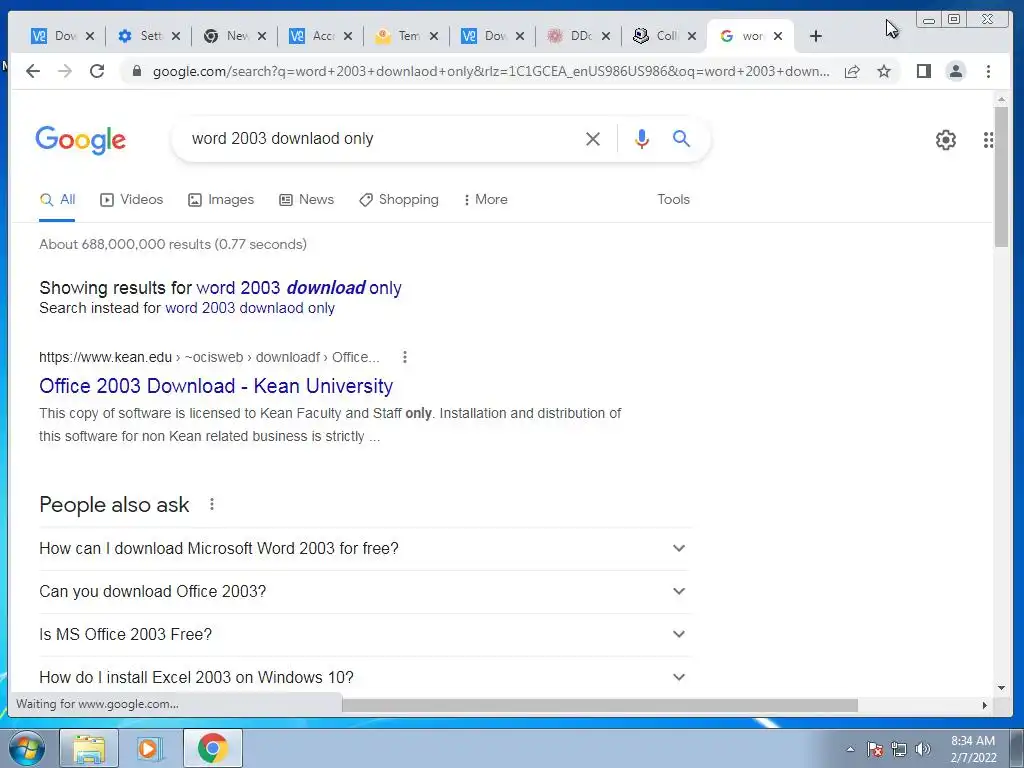Click the padlock site info icon
Screen dimensions: 1024x768
(136, 71)
